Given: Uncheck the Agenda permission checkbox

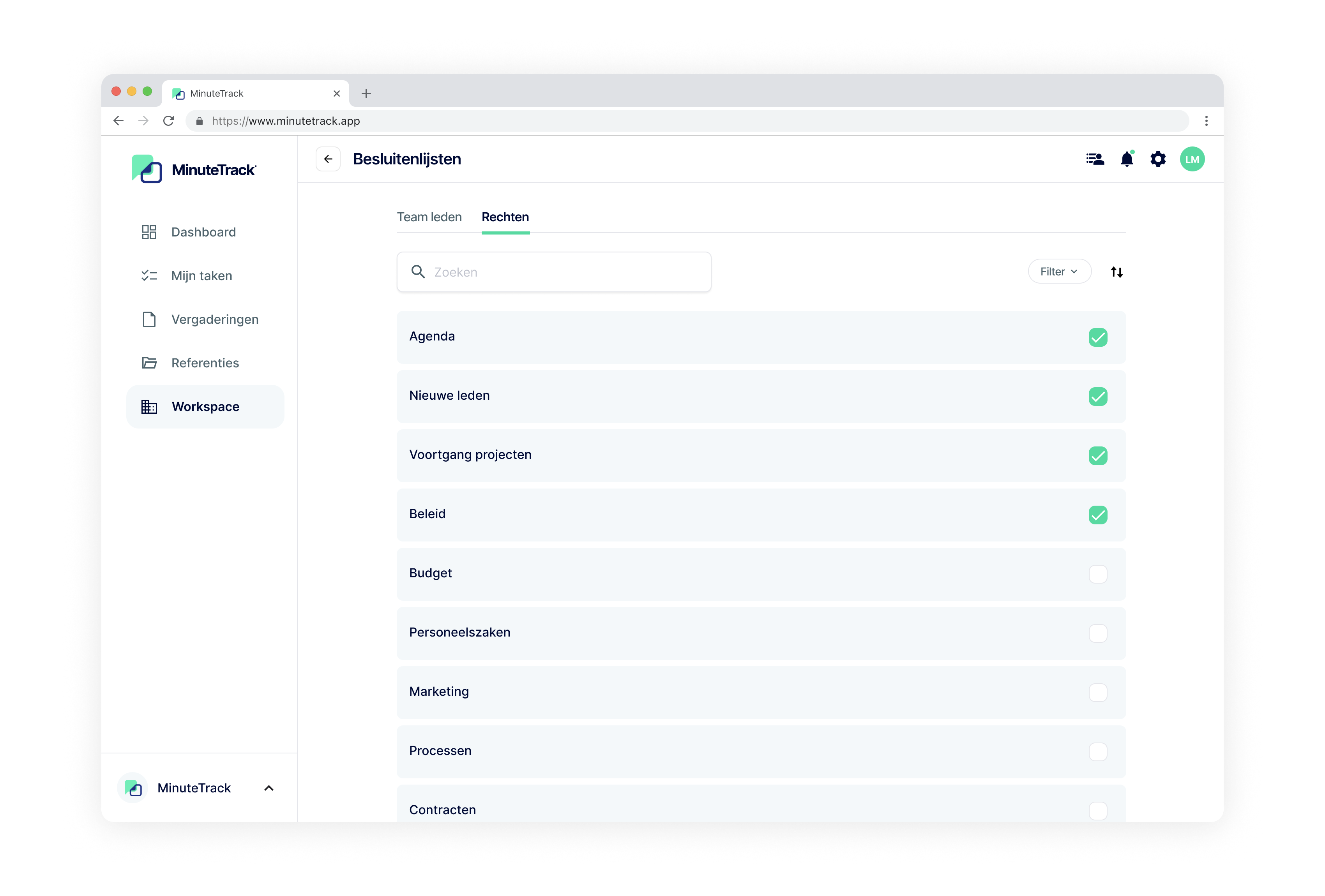Looking at the screenshot, I should 1097,337.
